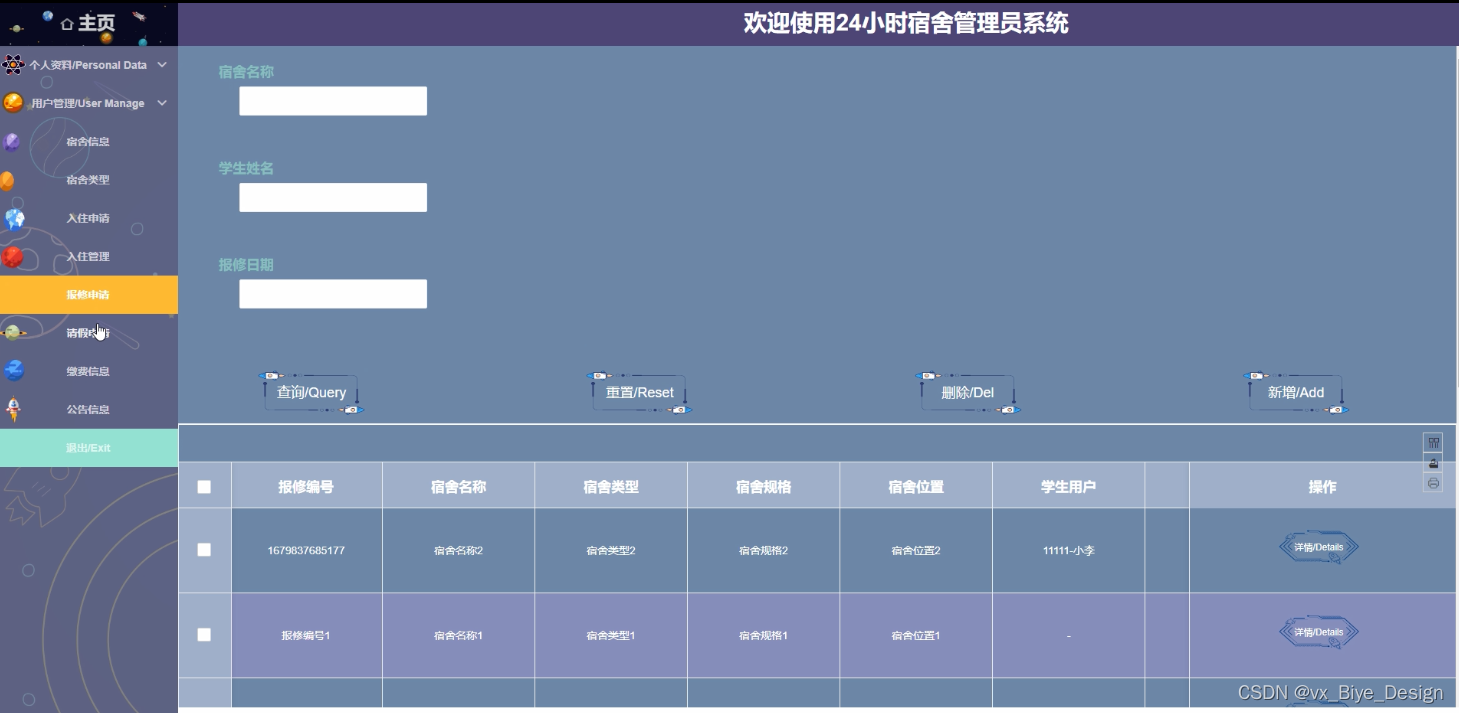Click the cell 报修编号1
Viewport: 1459px width, 713px height.
click(306, 636)
